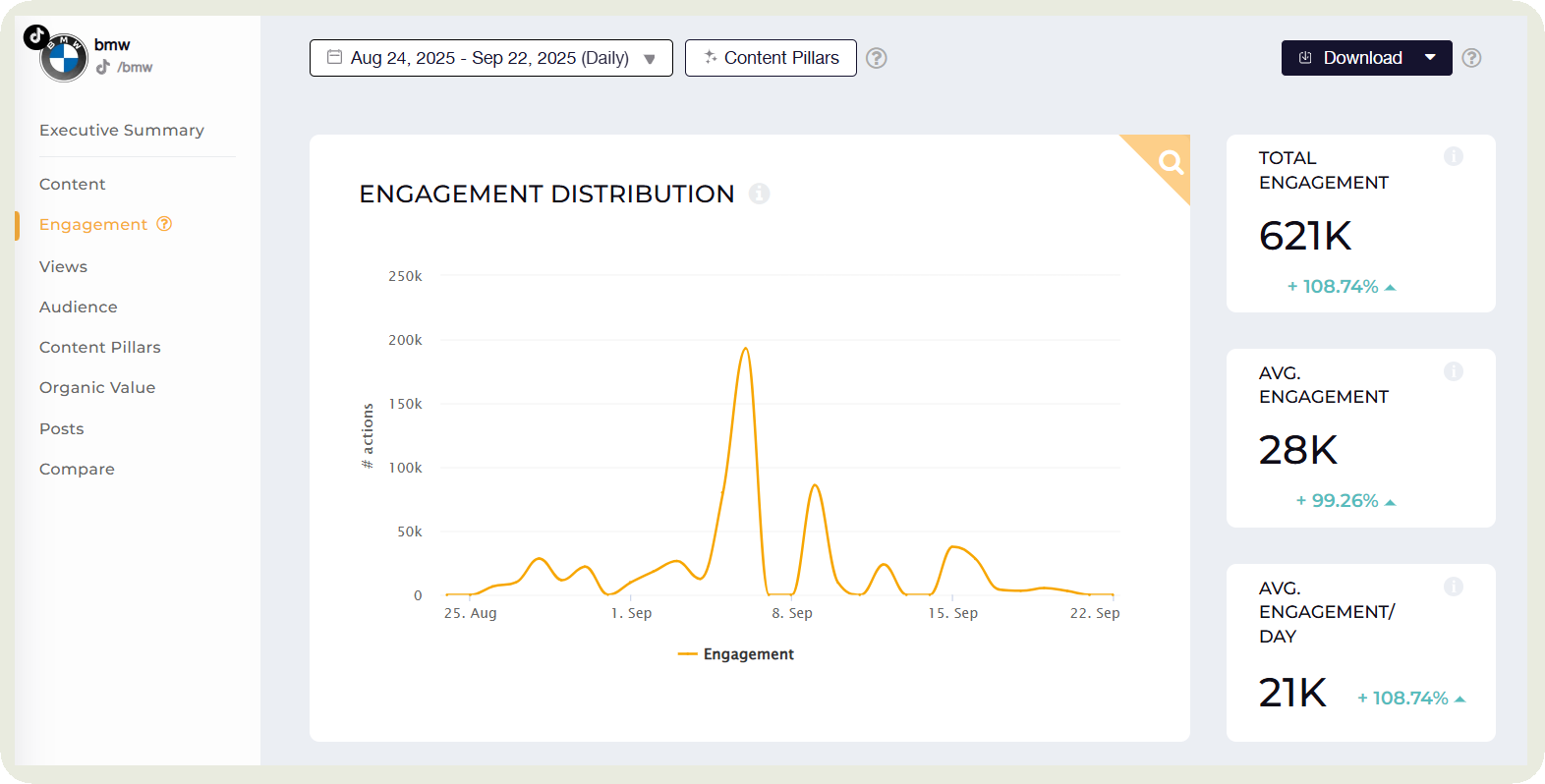
Task: Click the highest peak on engagement chart
Action: coord(746,349)
